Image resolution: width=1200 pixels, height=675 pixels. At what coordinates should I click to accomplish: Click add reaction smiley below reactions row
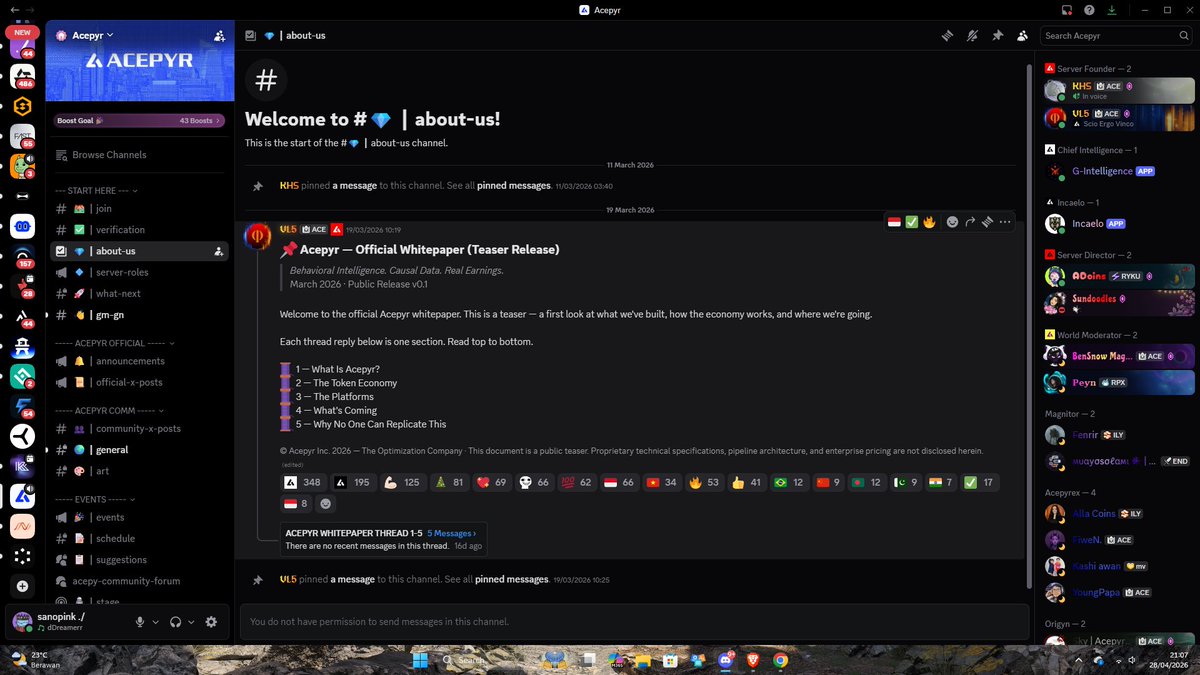pyautogui.click(x=326, y=503)
